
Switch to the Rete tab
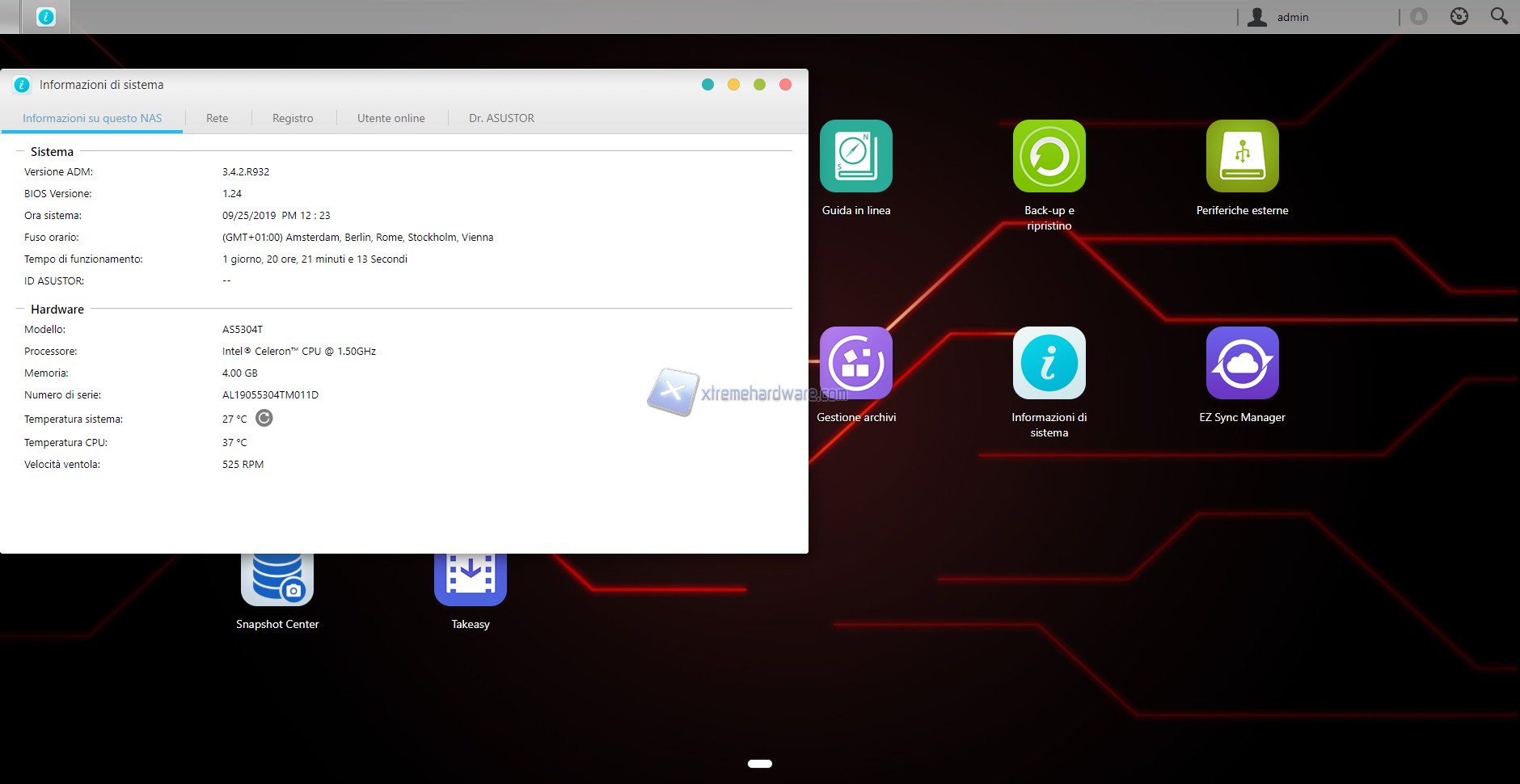click(217, 118)
